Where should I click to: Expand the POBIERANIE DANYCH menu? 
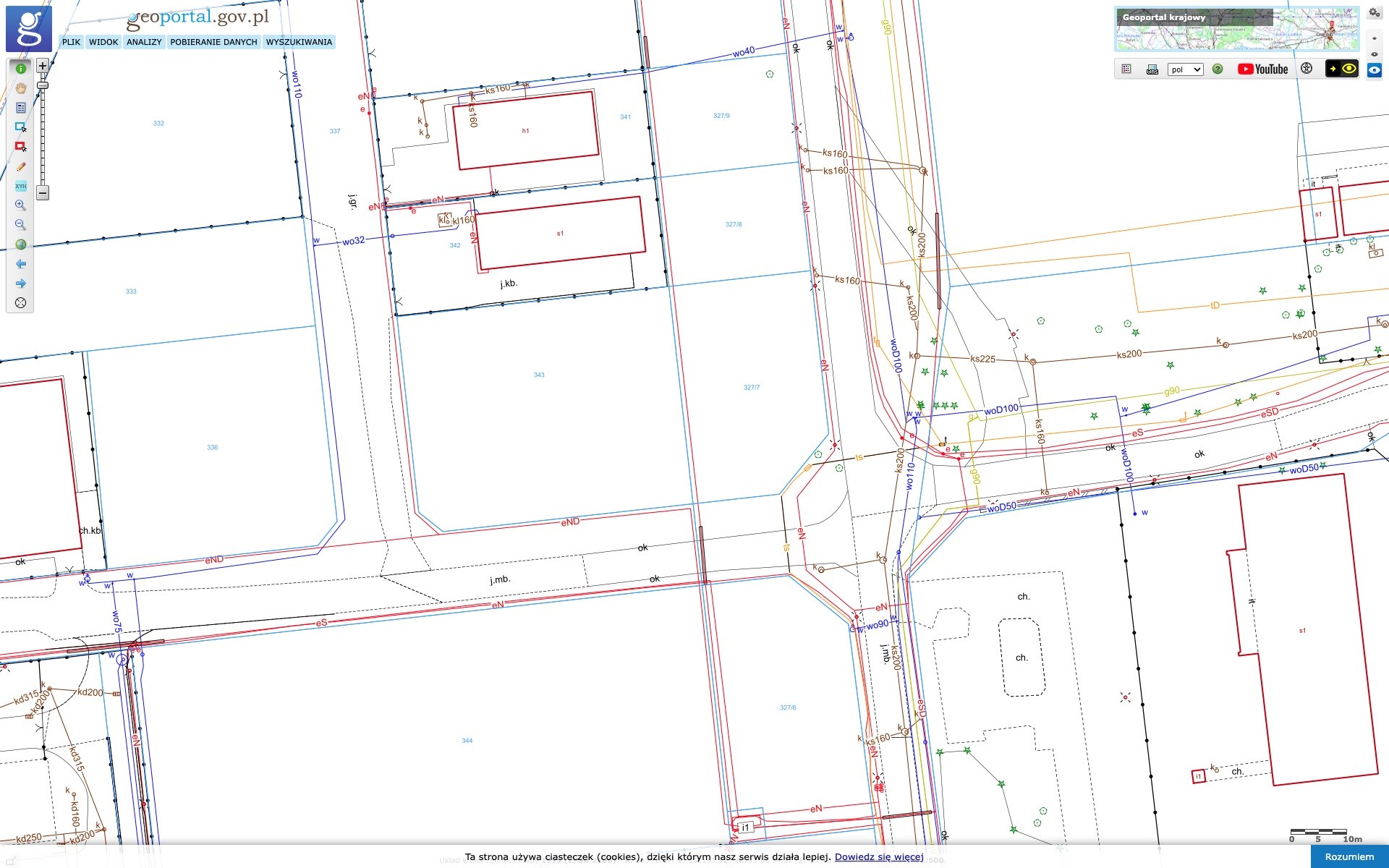pyautogui.click(x=213, y=42)
